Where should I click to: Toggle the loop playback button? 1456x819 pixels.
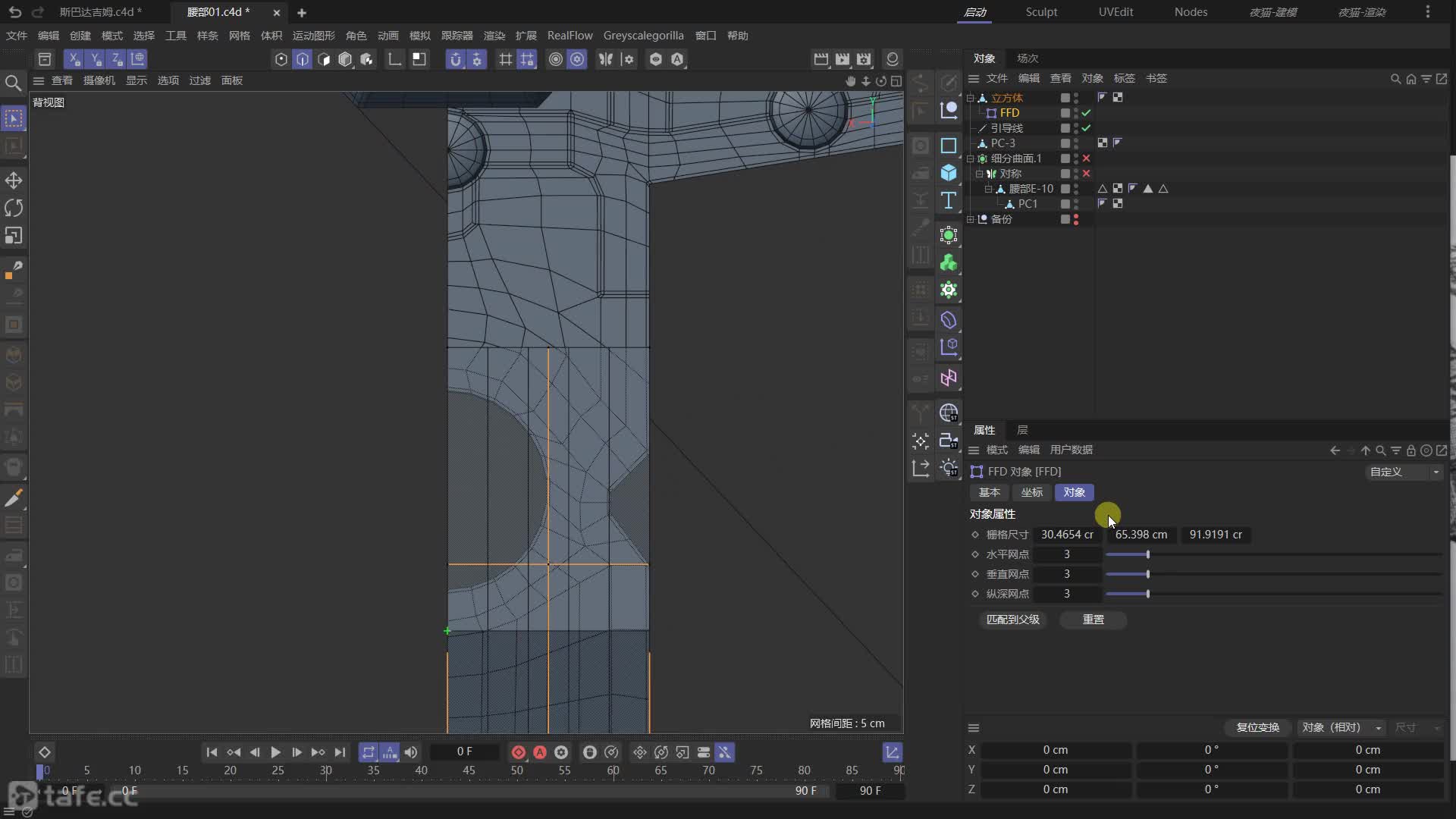368,752
